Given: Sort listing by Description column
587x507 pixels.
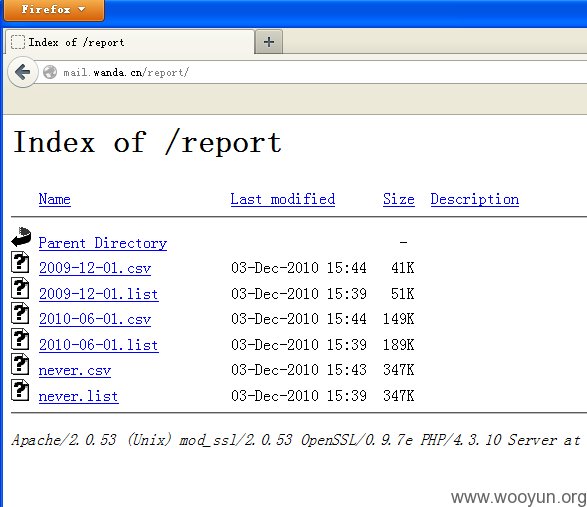Looking at the screenshot, I should click(475, 199).
